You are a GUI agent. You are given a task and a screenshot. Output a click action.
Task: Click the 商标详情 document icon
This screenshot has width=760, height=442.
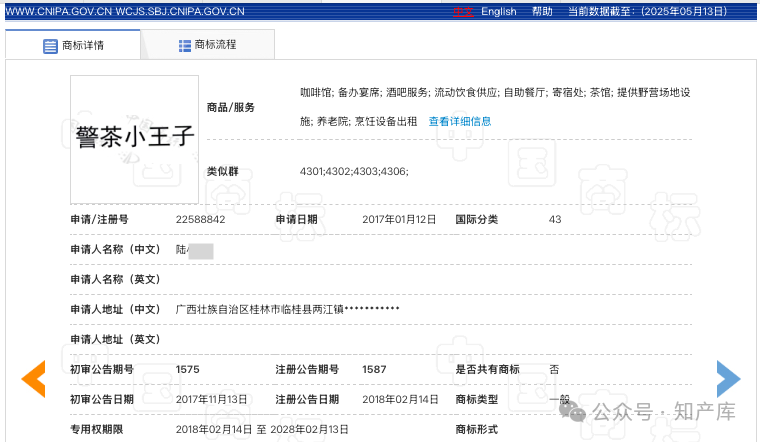tap(50, 46)
